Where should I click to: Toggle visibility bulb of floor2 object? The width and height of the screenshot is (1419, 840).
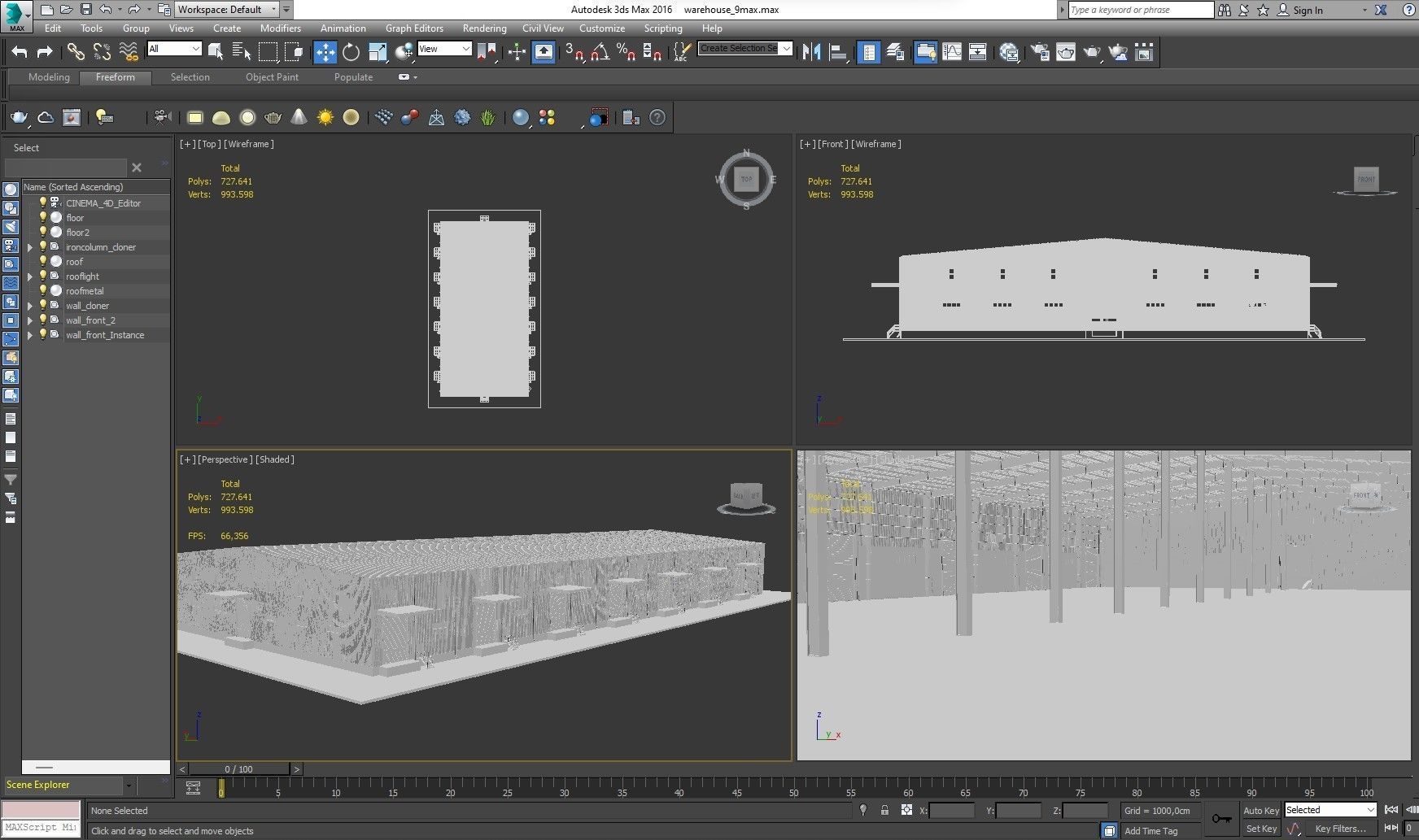click(43, 232)
